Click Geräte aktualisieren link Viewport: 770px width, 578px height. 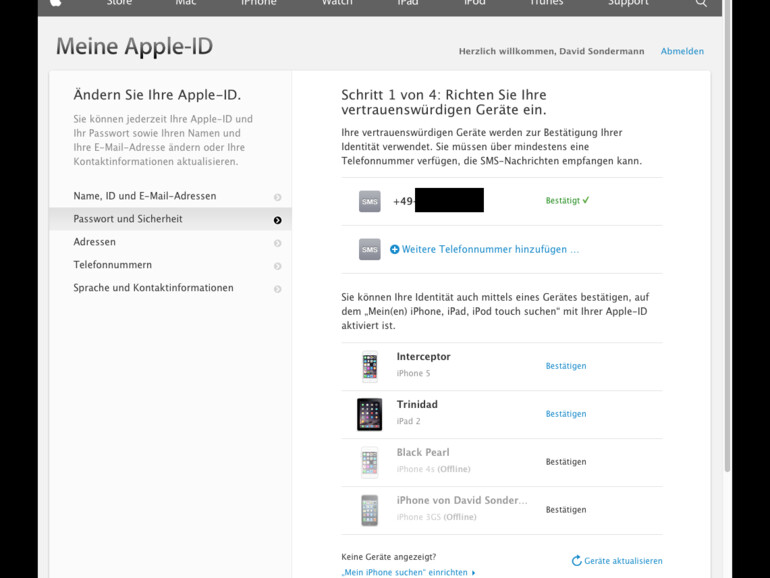click(623, 561)
